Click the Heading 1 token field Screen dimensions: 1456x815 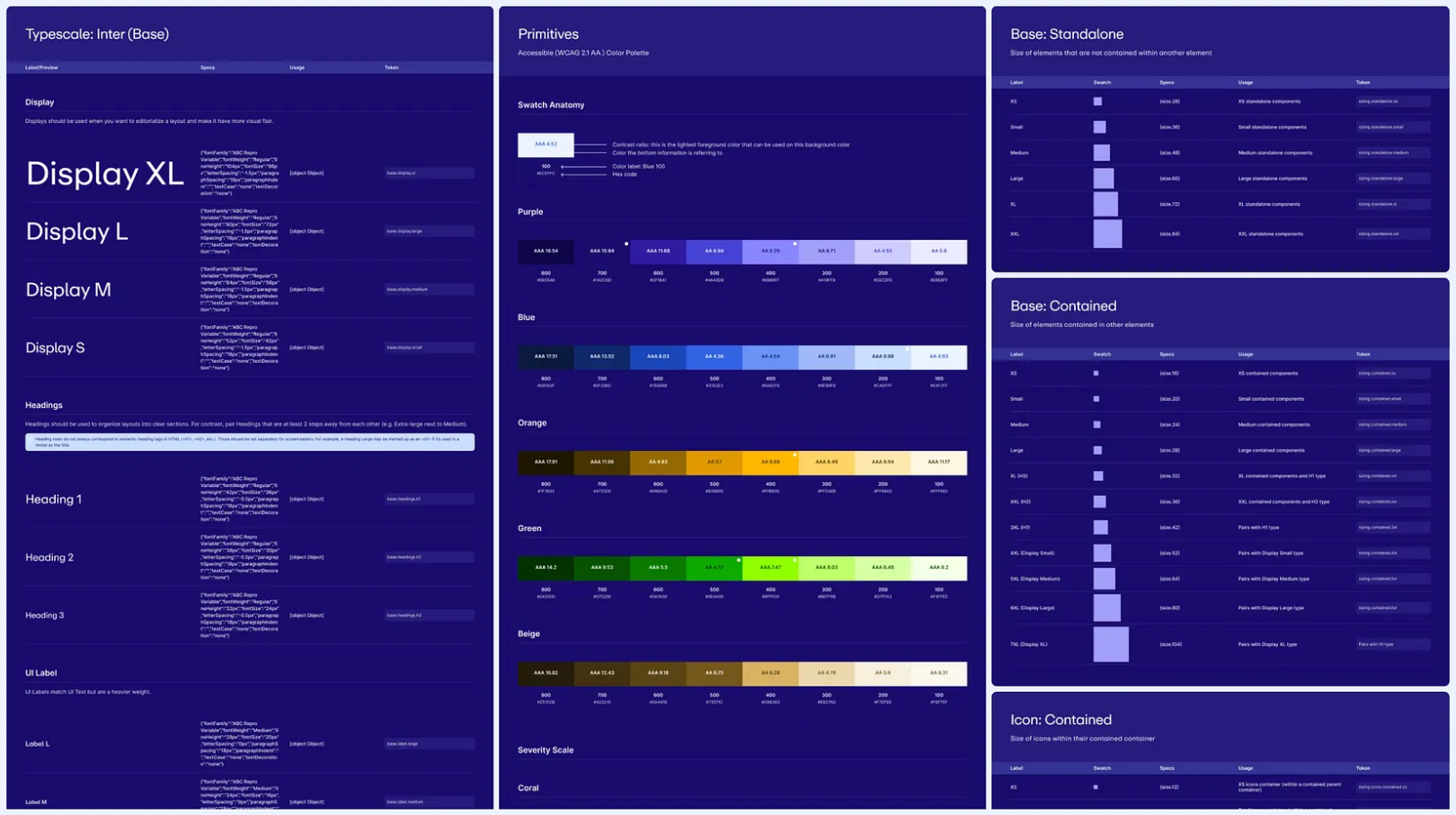tap(429, 500)
